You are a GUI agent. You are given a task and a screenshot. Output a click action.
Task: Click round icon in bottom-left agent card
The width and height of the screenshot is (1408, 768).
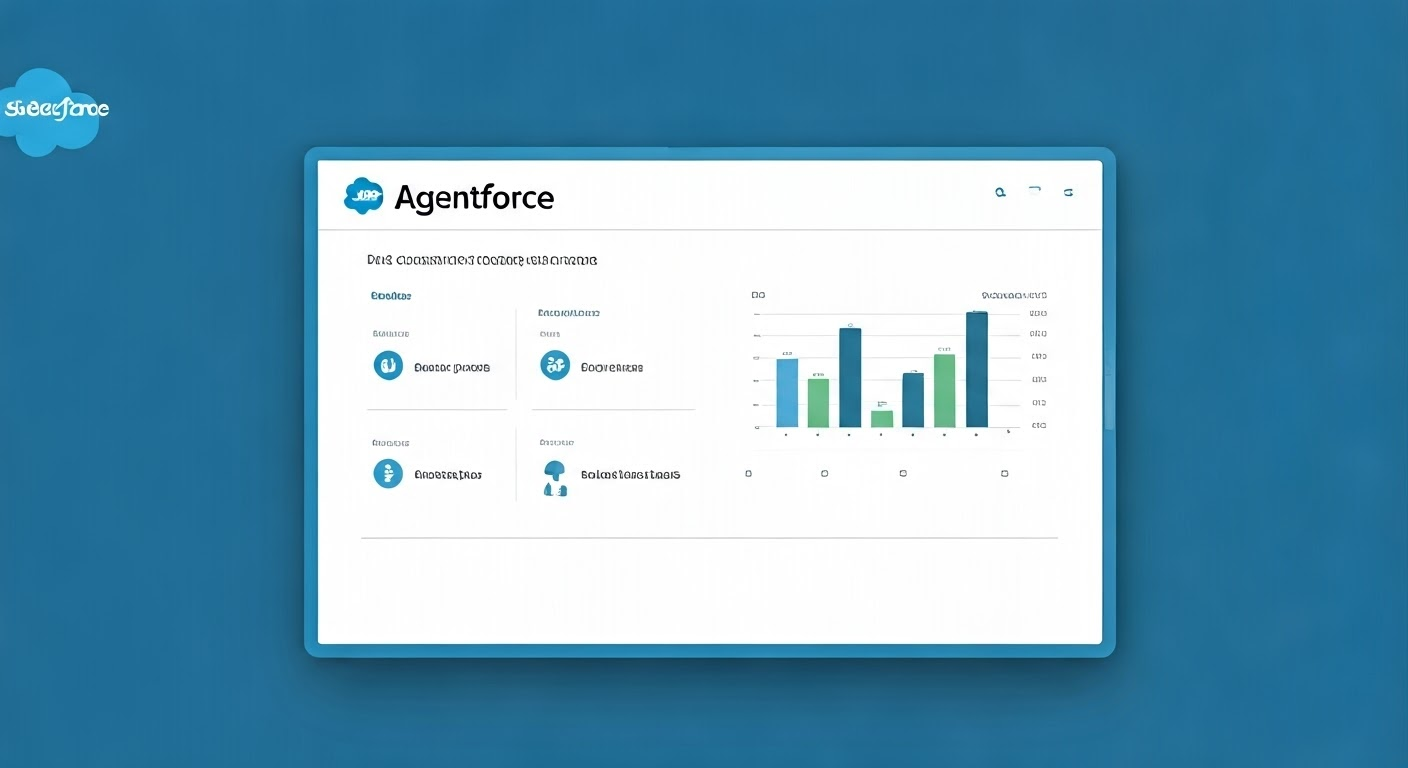[388, 473]
